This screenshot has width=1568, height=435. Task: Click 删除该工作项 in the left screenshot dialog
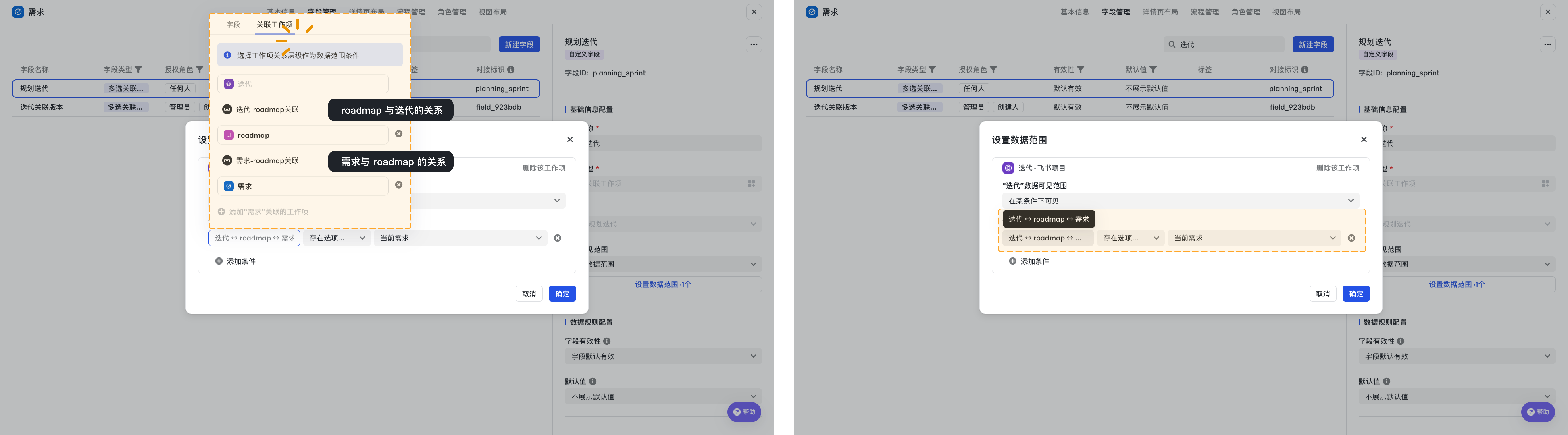tap(544, 168)
